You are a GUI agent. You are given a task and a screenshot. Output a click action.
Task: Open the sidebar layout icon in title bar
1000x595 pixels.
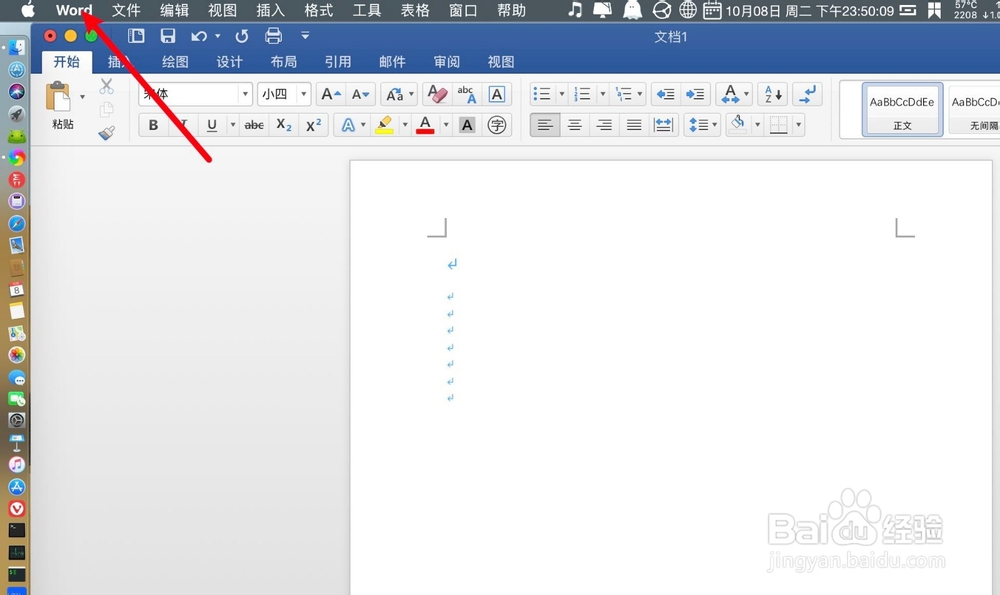(136, 36)
